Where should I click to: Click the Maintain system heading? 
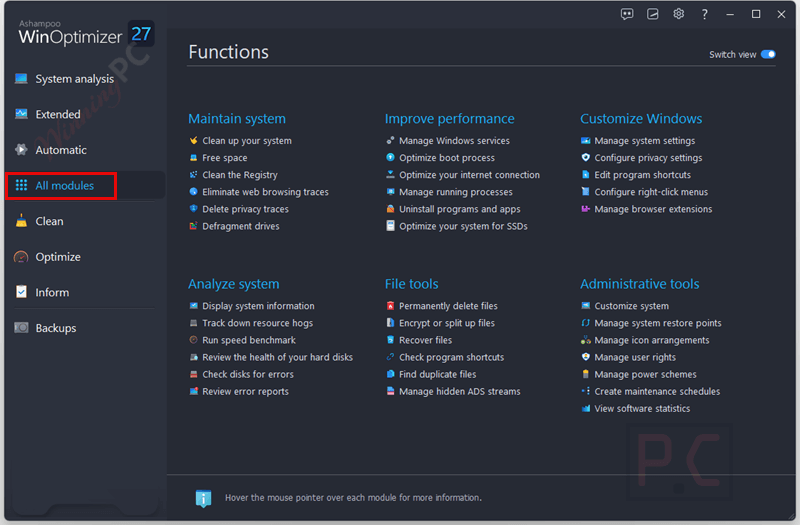tap(237, 118)
